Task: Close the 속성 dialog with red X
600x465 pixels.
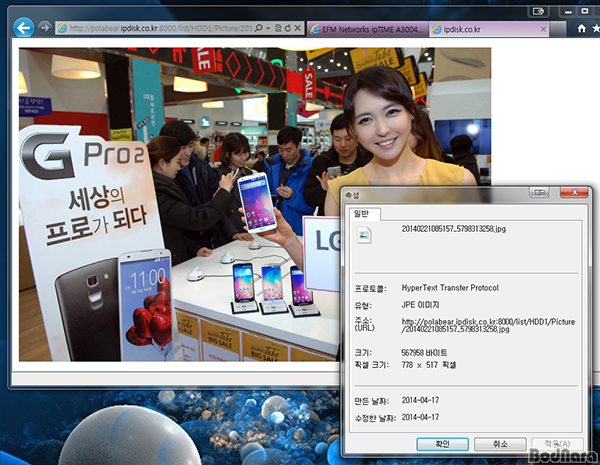Action: [x=574, y=192]
